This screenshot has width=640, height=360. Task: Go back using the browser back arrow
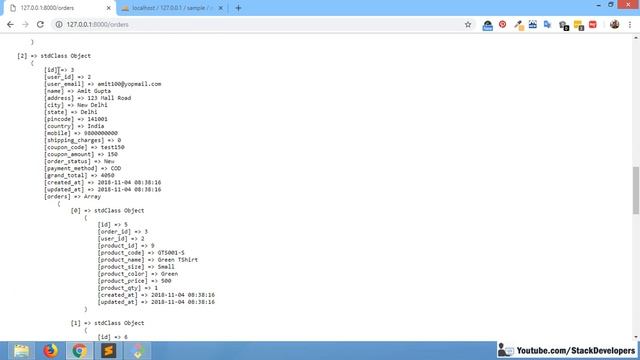(x=10, y=24)
